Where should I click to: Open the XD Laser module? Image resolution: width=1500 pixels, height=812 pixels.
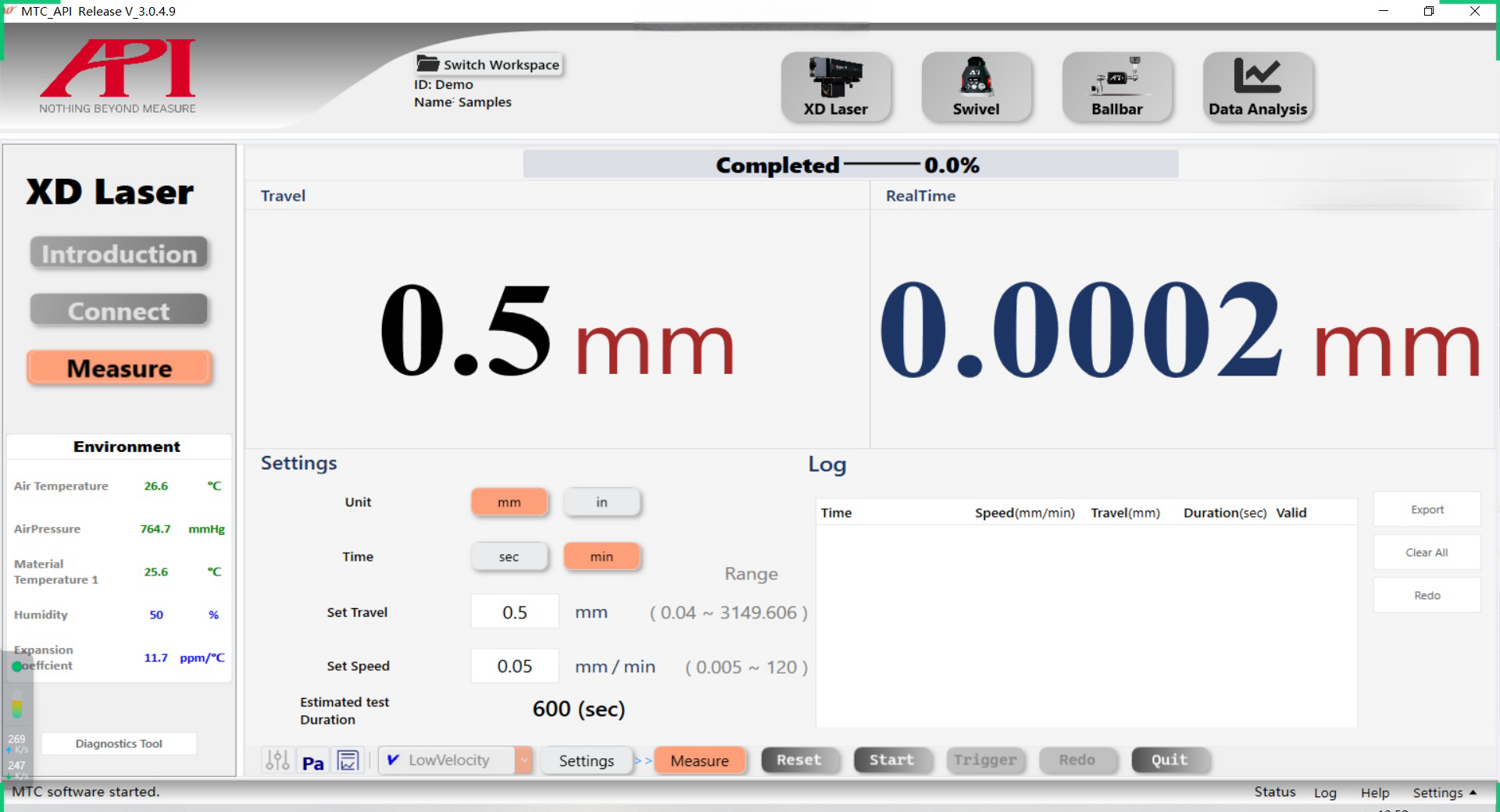point(836,87)
